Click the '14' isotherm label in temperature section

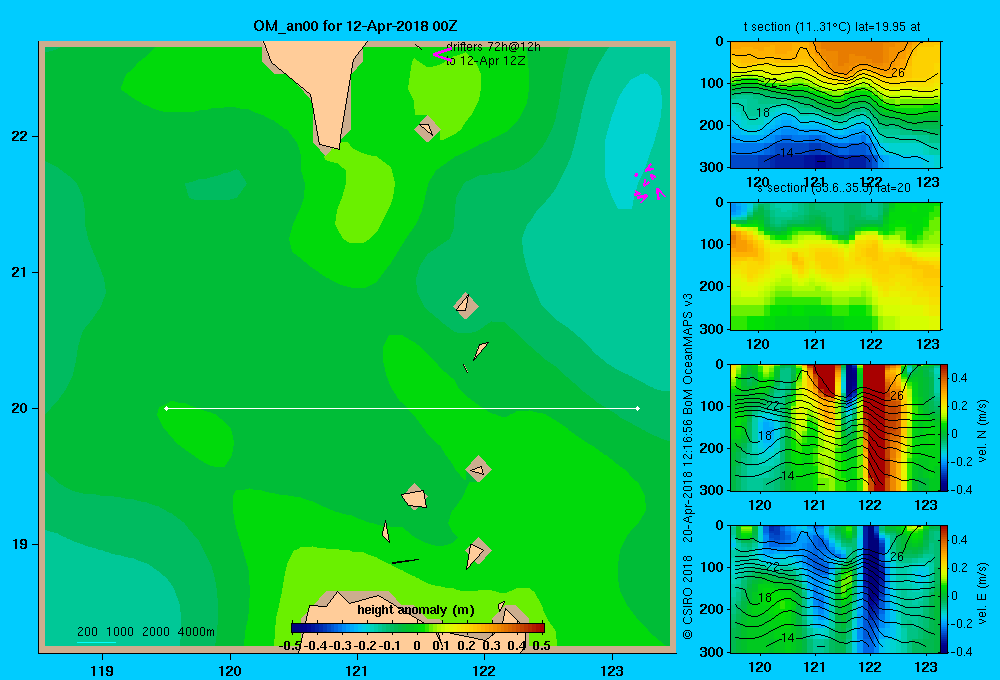[786, 153]
